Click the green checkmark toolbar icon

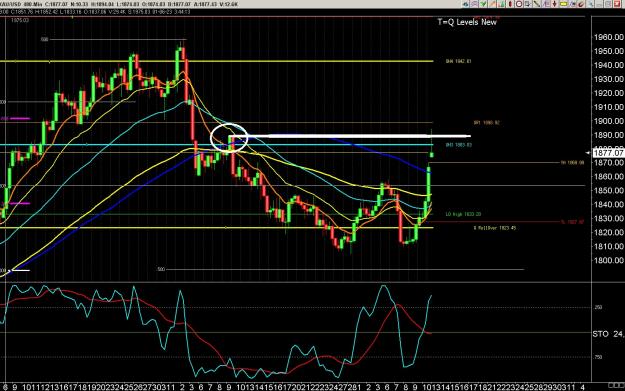click(x=483, y=4)
